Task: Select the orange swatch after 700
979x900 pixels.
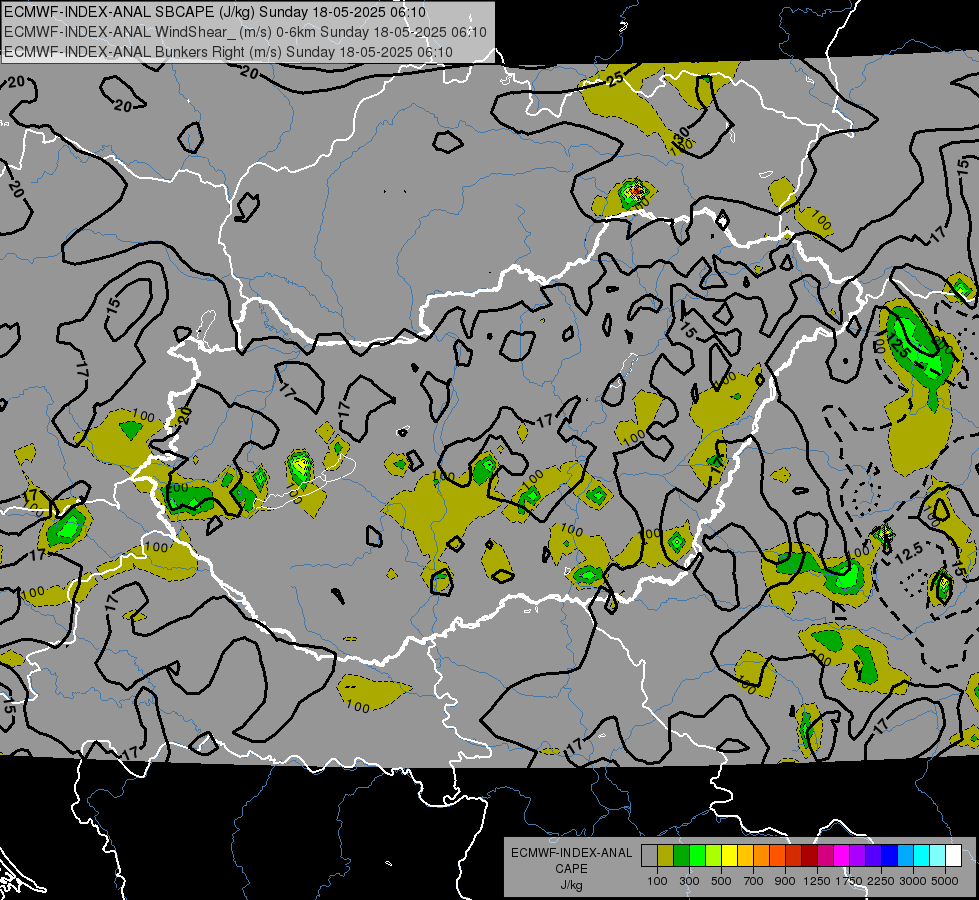Action: [x=761, y=856]
